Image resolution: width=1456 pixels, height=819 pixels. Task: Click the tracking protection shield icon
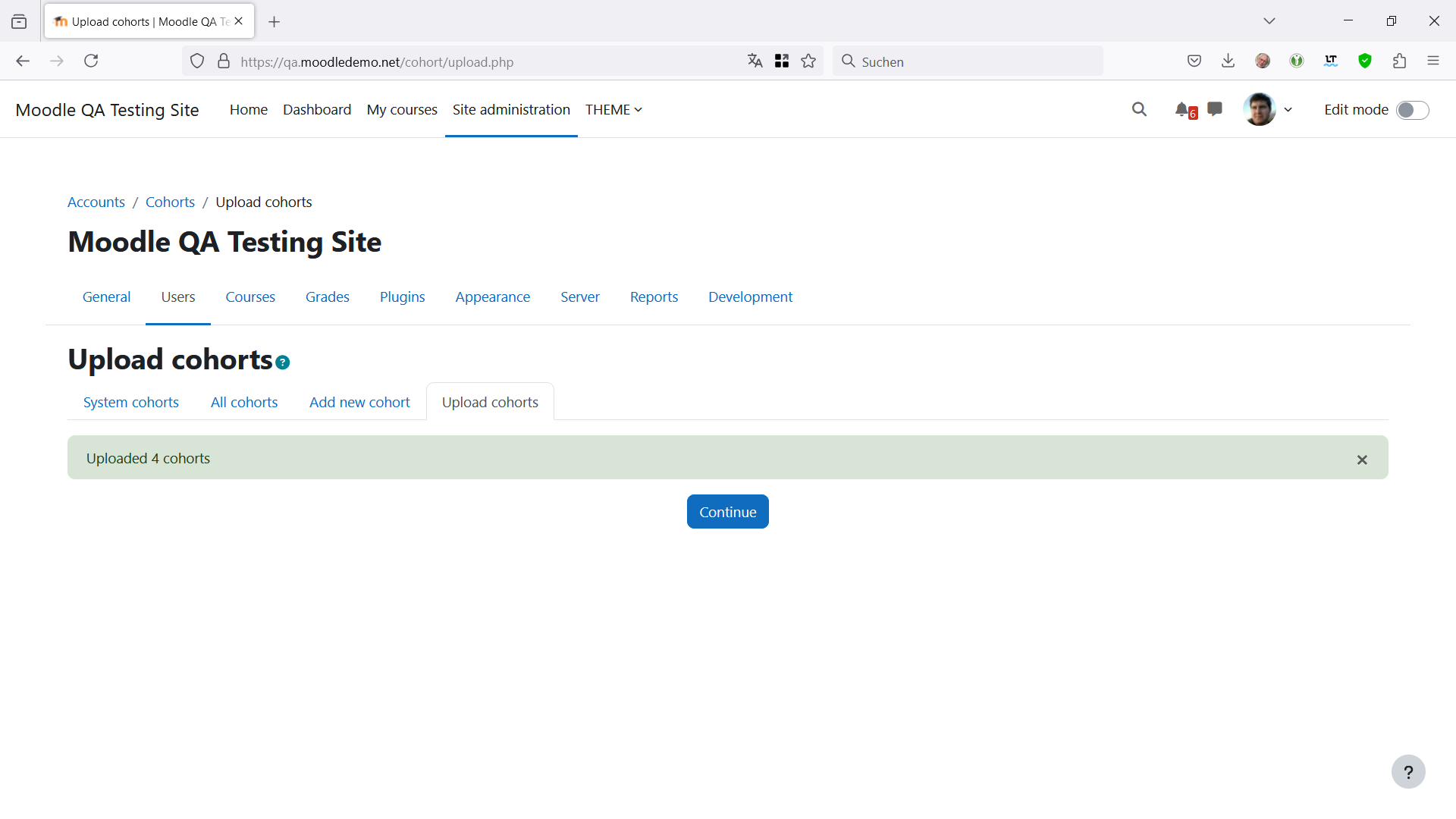pos(197,61)
